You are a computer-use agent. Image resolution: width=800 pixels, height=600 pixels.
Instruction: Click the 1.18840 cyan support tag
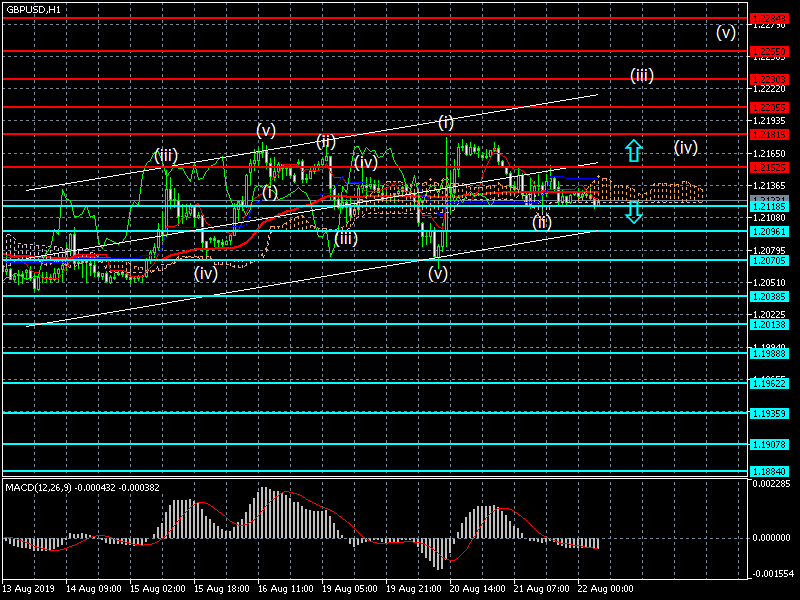click(x=769, y=471)
